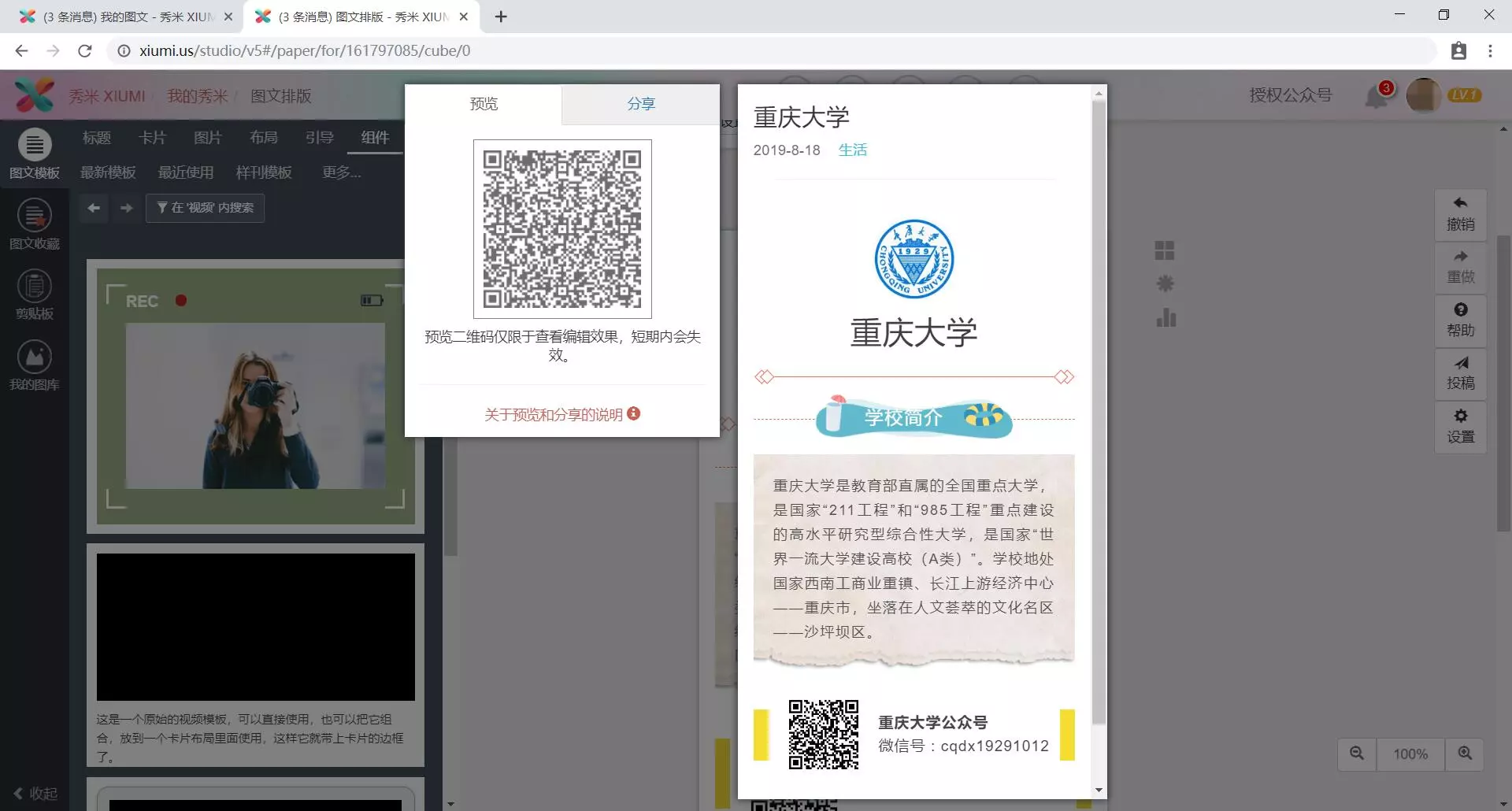Viewport: 1512px width, 811px height.
Task: Open a new browser tab
Action: point(501,17)
